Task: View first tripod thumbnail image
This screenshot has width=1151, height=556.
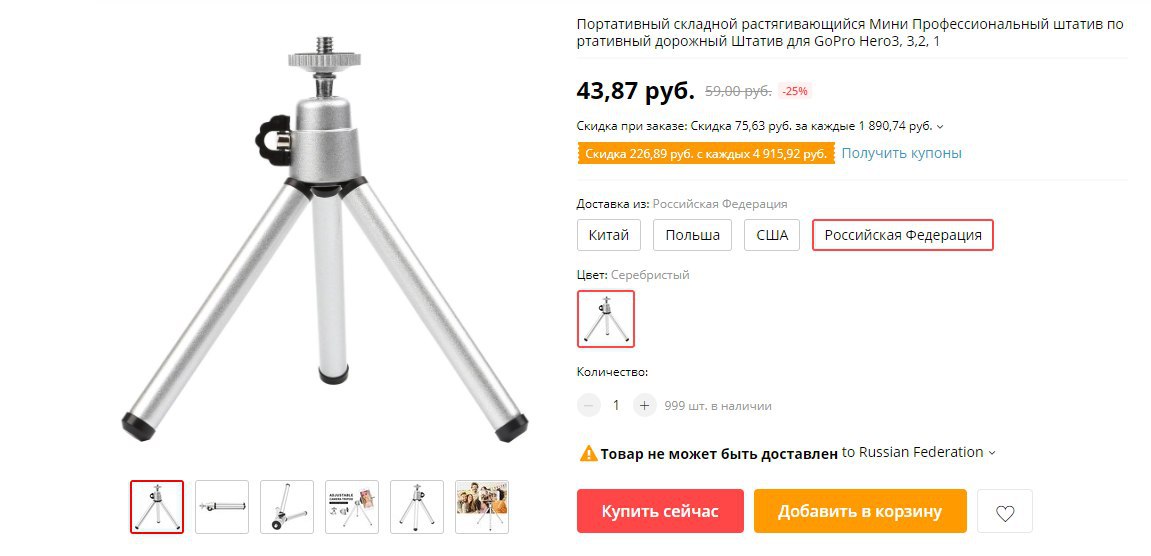Action: point(157,507)
